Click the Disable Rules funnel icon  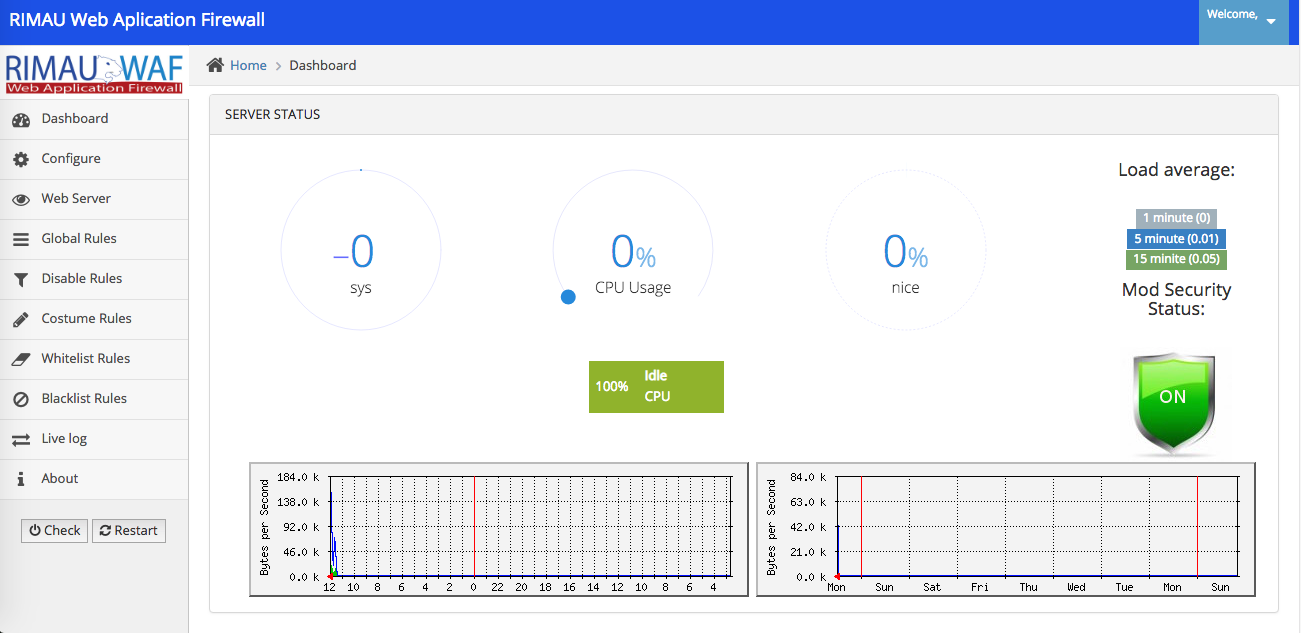[21, 280]
